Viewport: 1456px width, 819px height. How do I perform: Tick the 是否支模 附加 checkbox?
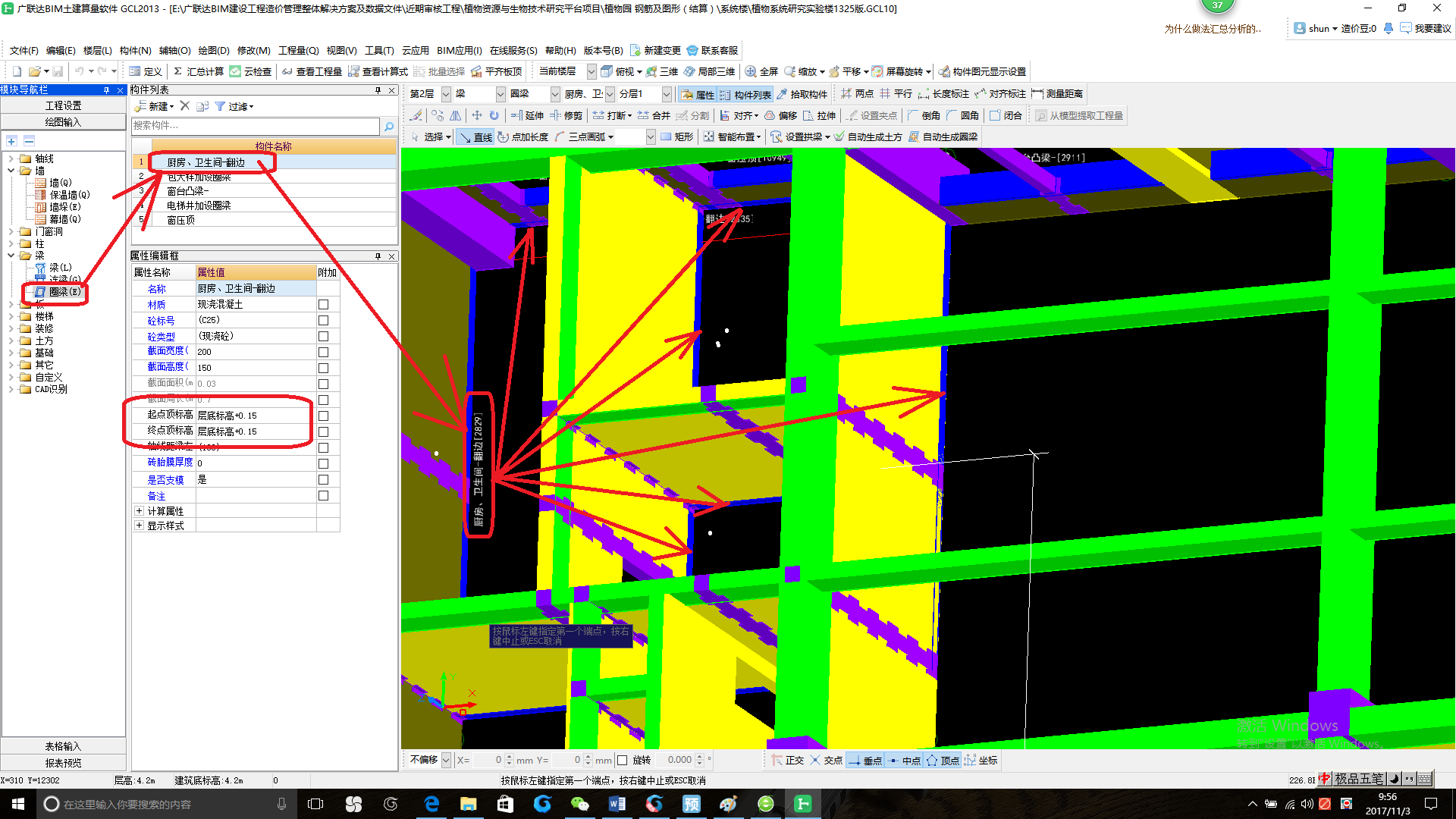pos(323,480)
